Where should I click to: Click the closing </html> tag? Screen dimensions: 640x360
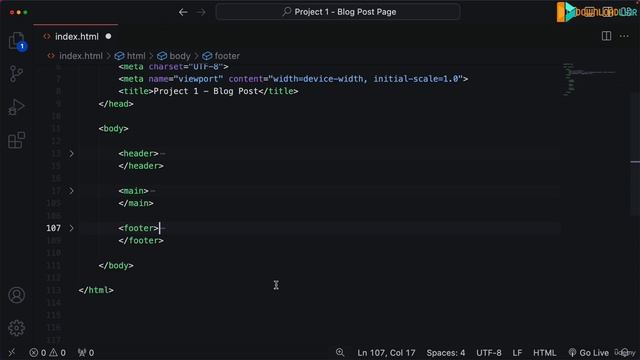(96, 290)
